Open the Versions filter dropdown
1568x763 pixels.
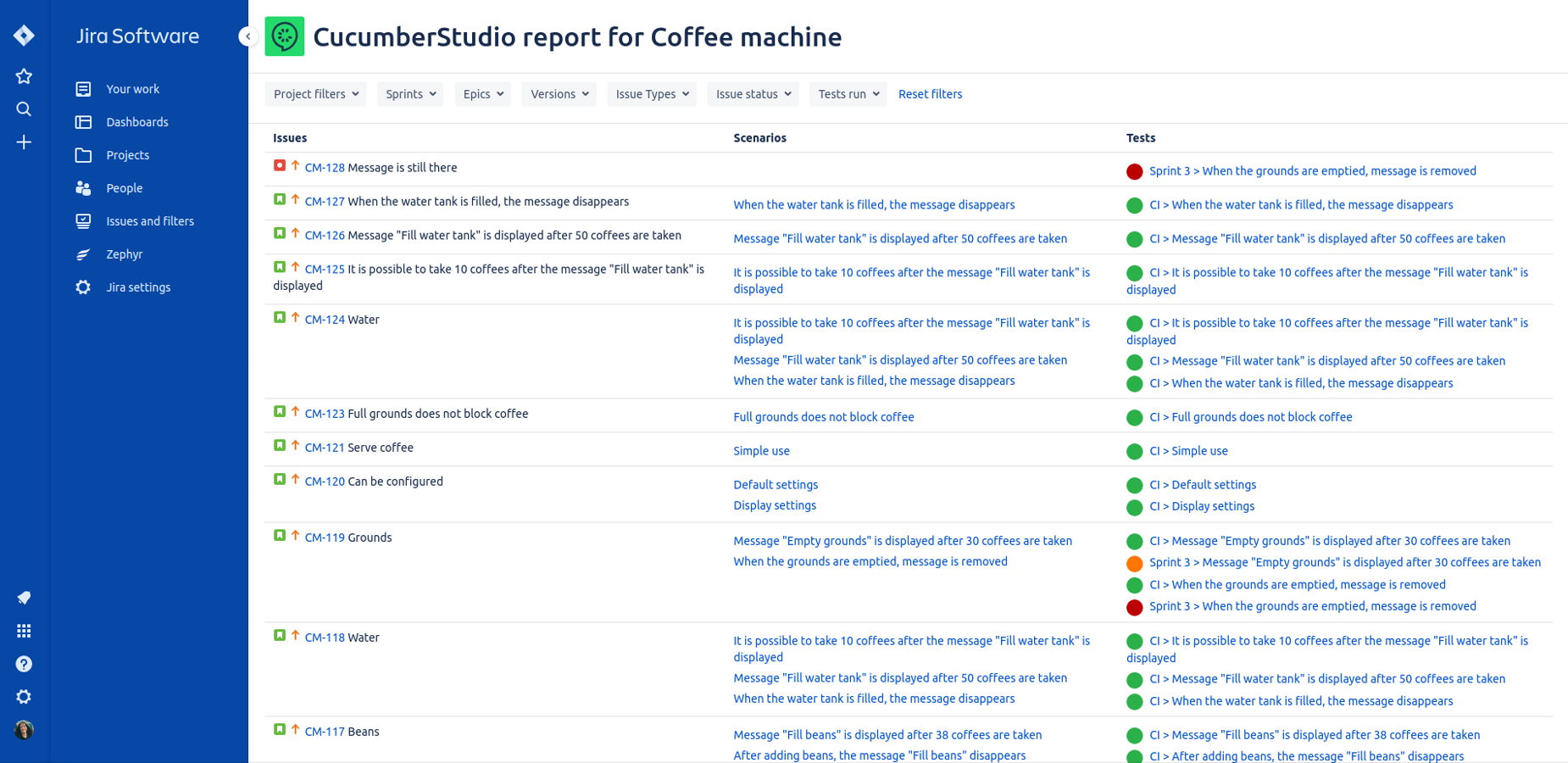559,94
